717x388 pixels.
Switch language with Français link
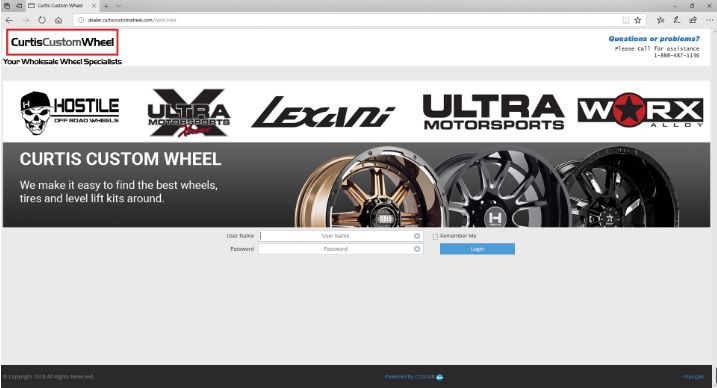[693, 377]
